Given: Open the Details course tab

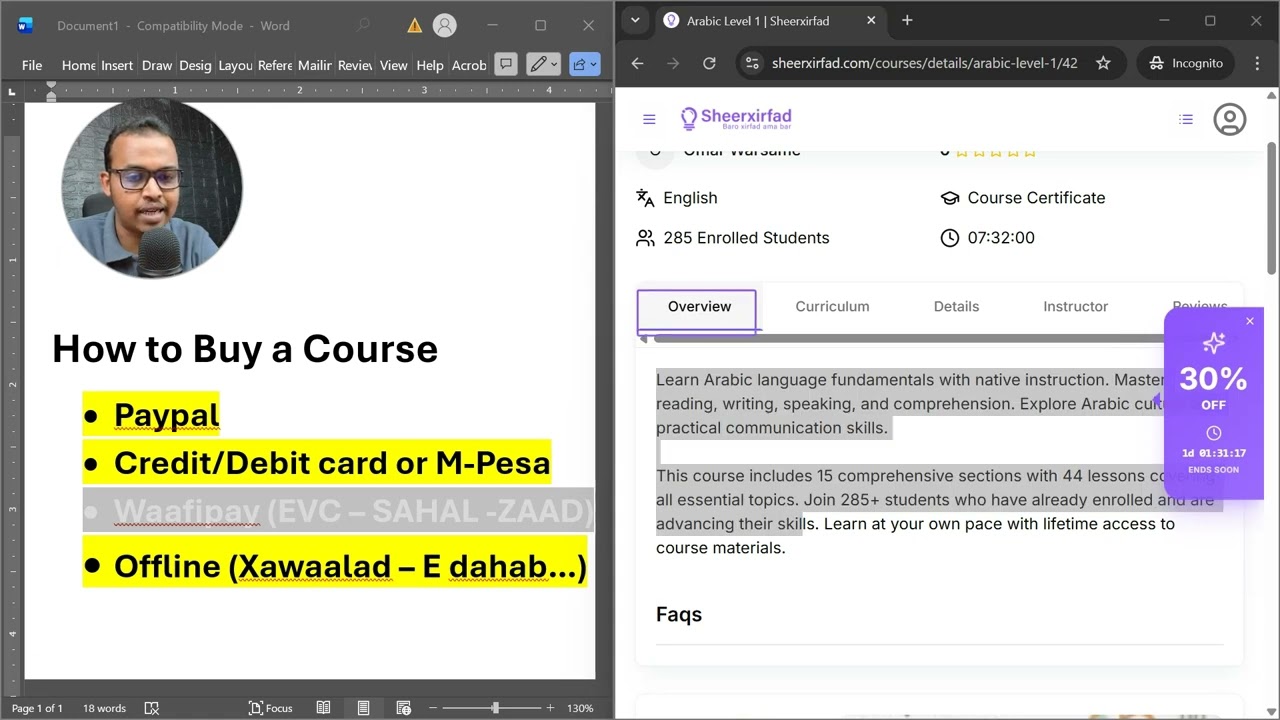Looking at the screenshot, I should (x=956, y=307).
